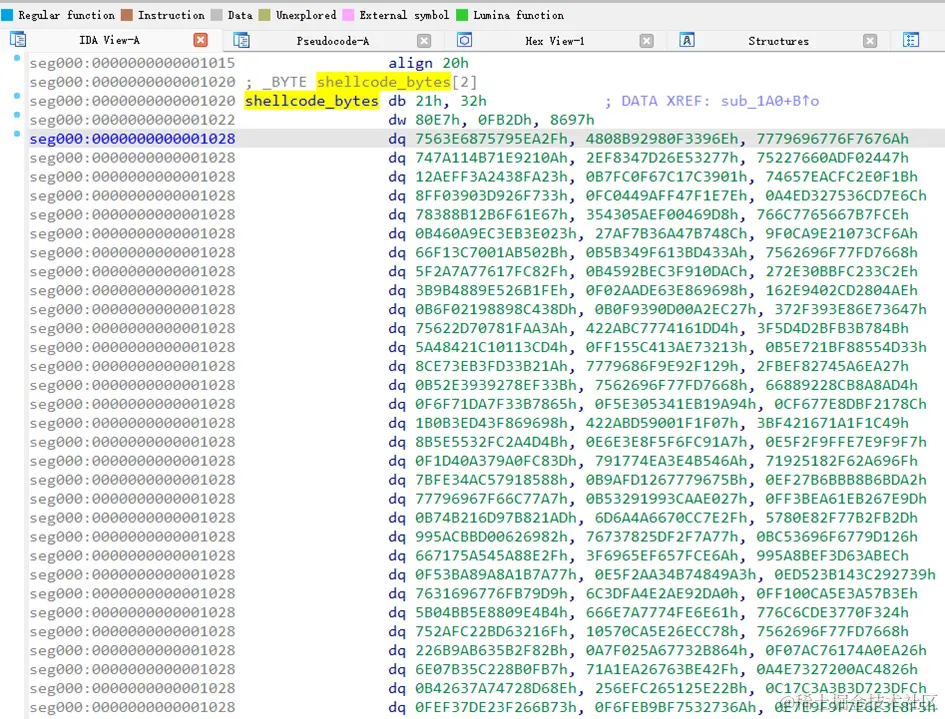Click value 0B4592BEC3F910DACh
The image size is (945, 719).
point(667,272)
